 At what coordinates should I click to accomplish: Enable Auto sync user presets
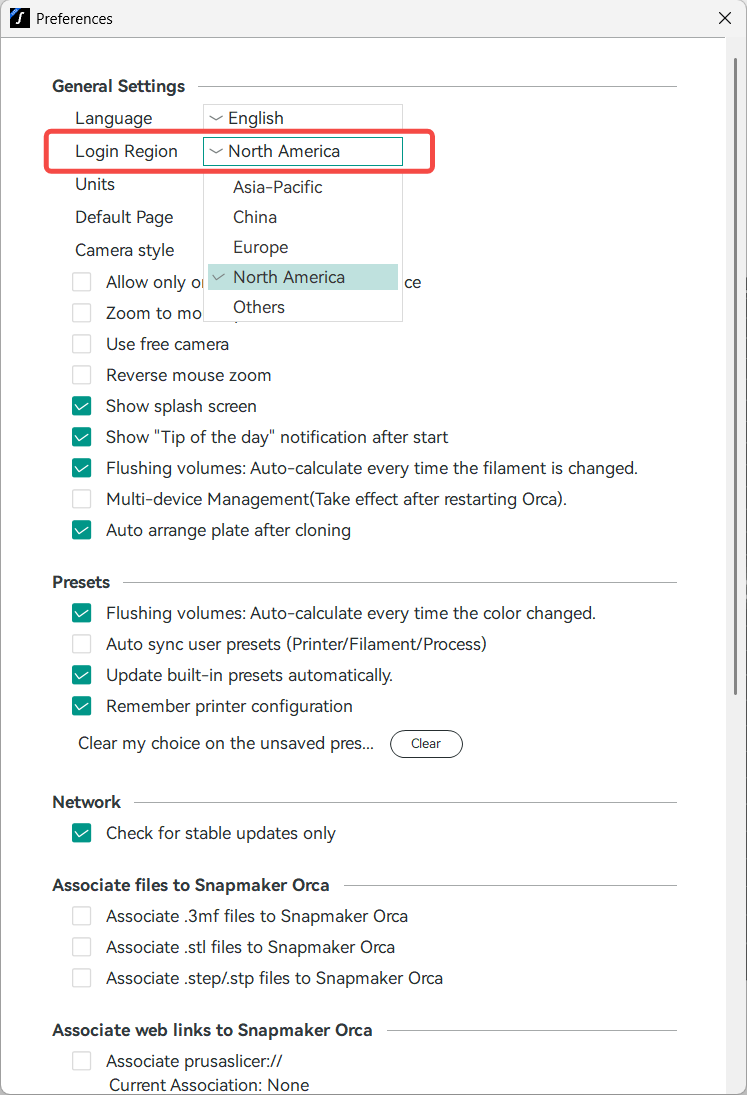pos(82,644)
